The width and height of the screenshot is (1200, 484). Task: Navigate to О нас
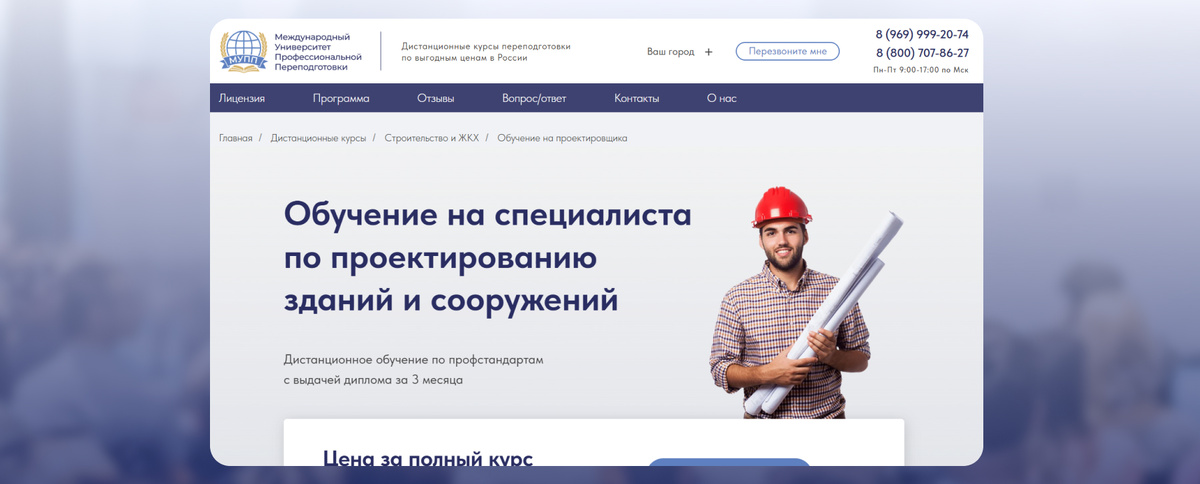pyautogui.click(x=722, y=98)
